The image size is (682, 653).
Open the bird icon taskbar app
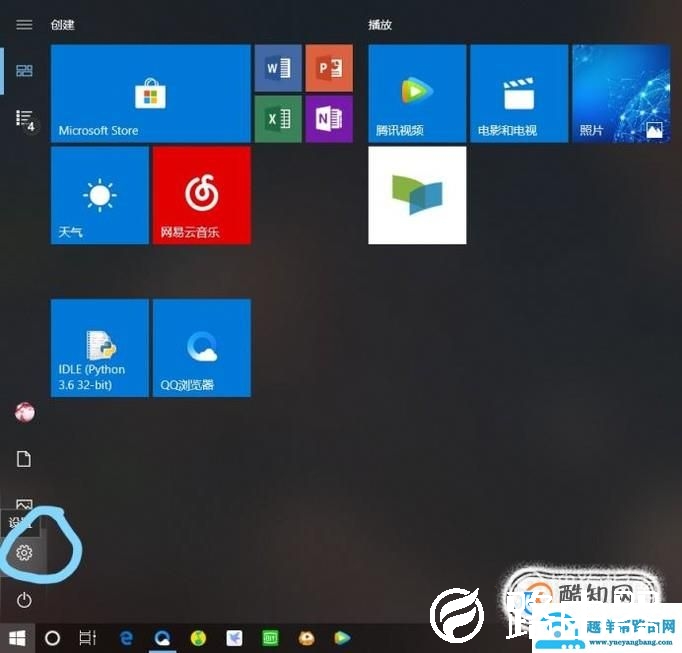pos(234,638)
